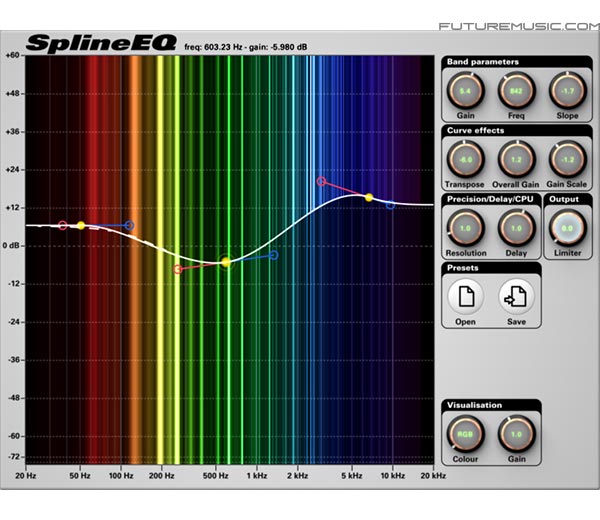Click the Slope knob

[x=567, y=91]
